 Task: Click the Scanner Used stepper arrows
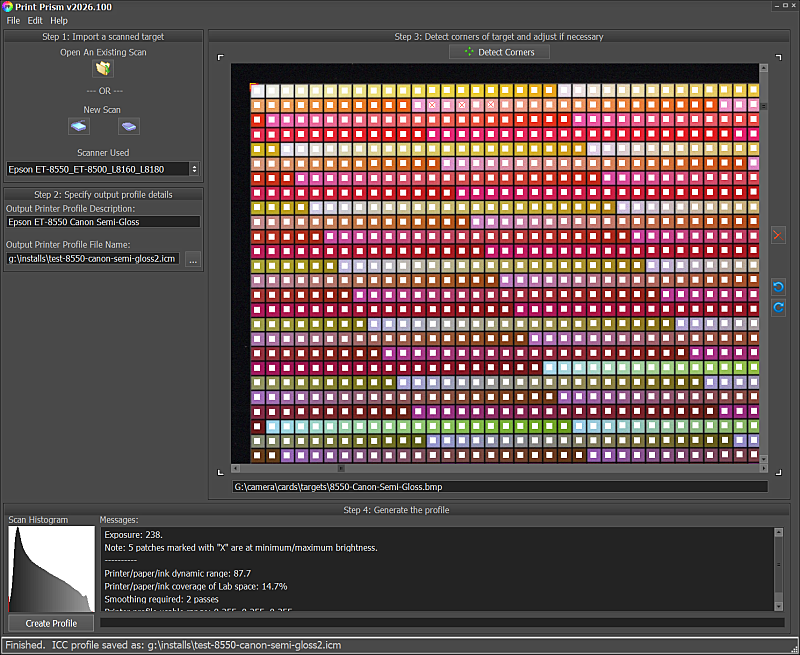[194, 169]
